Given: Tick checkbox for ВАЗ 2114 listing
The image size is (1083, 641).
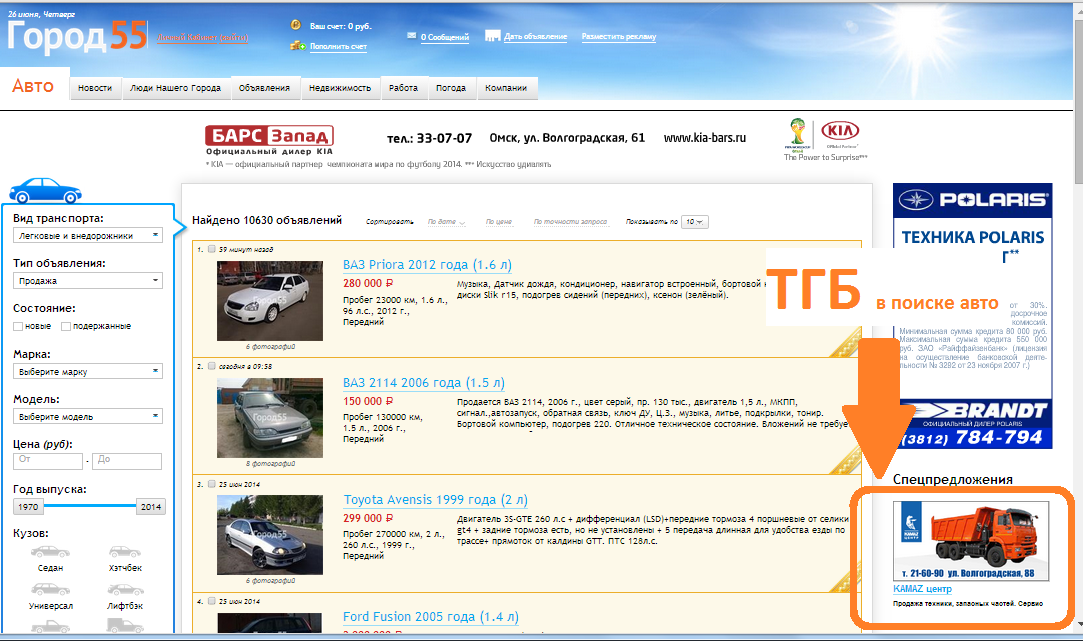Looking at the screenshot, I should click(212, 366).
